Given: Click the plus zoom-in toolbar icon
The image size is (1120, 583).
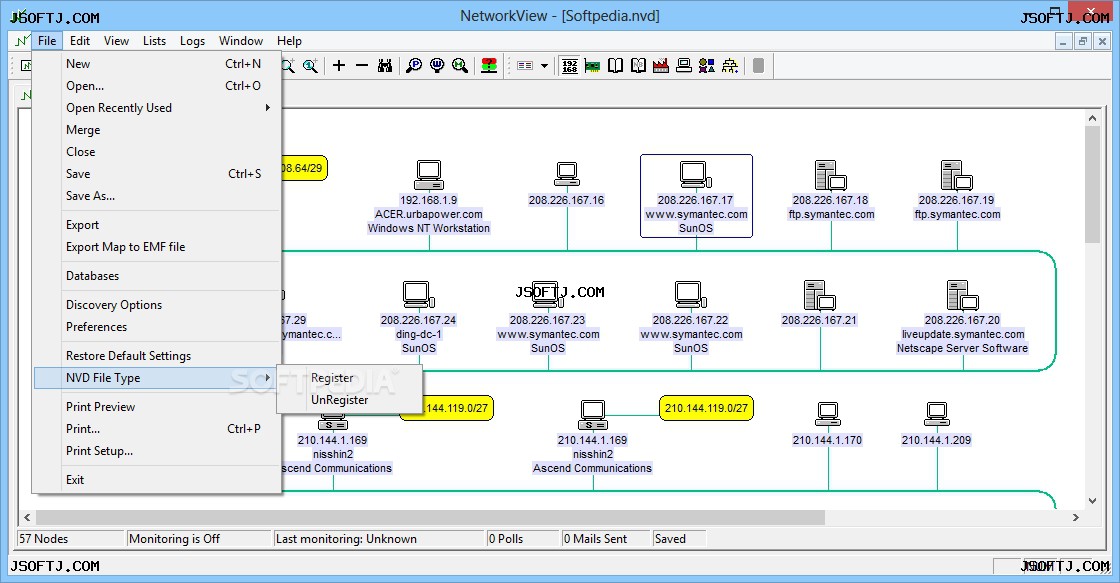Looking at the screenshot, I should pyautogui.click(x=339, y=66).
